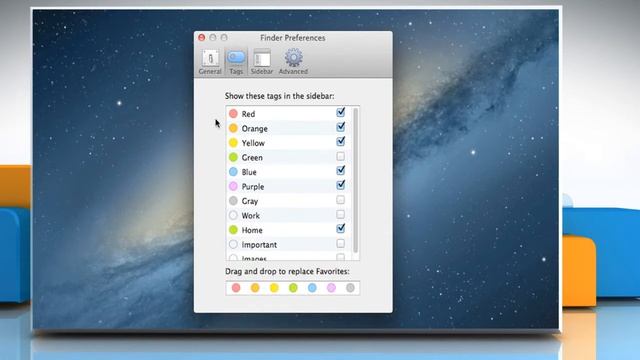Select the Yellow tag name

click(253, 143)
